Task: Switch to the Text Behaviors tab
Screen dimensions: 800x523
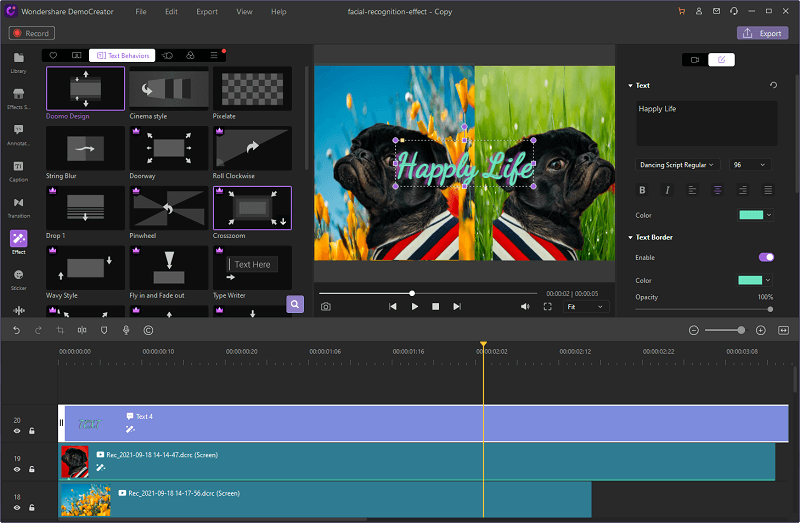Action: (x=123, y=56)
